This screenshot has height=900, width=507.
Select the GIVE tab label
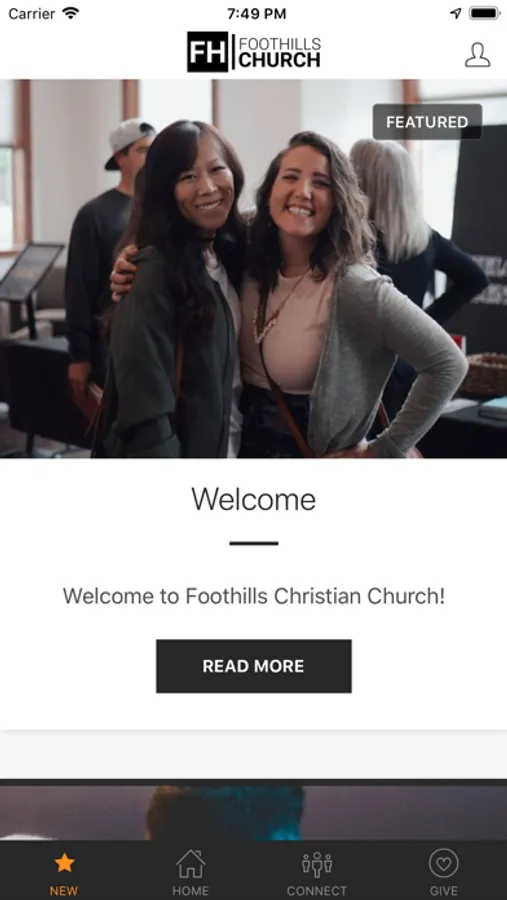click(443, 891)
